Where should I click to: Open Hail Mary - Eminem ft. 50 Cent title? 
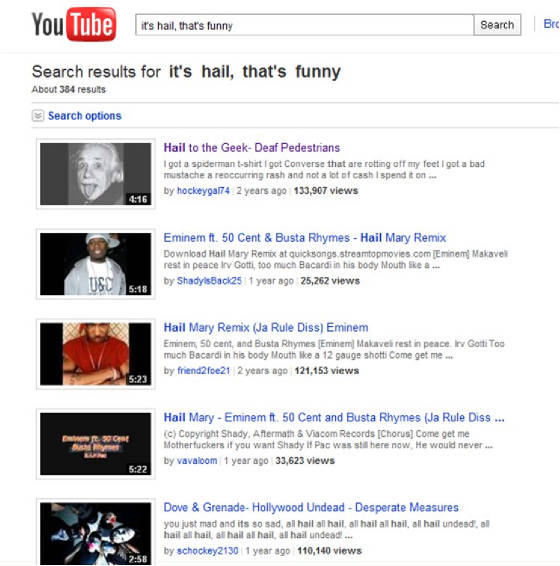pyautogui.click(x=334, y=417)
